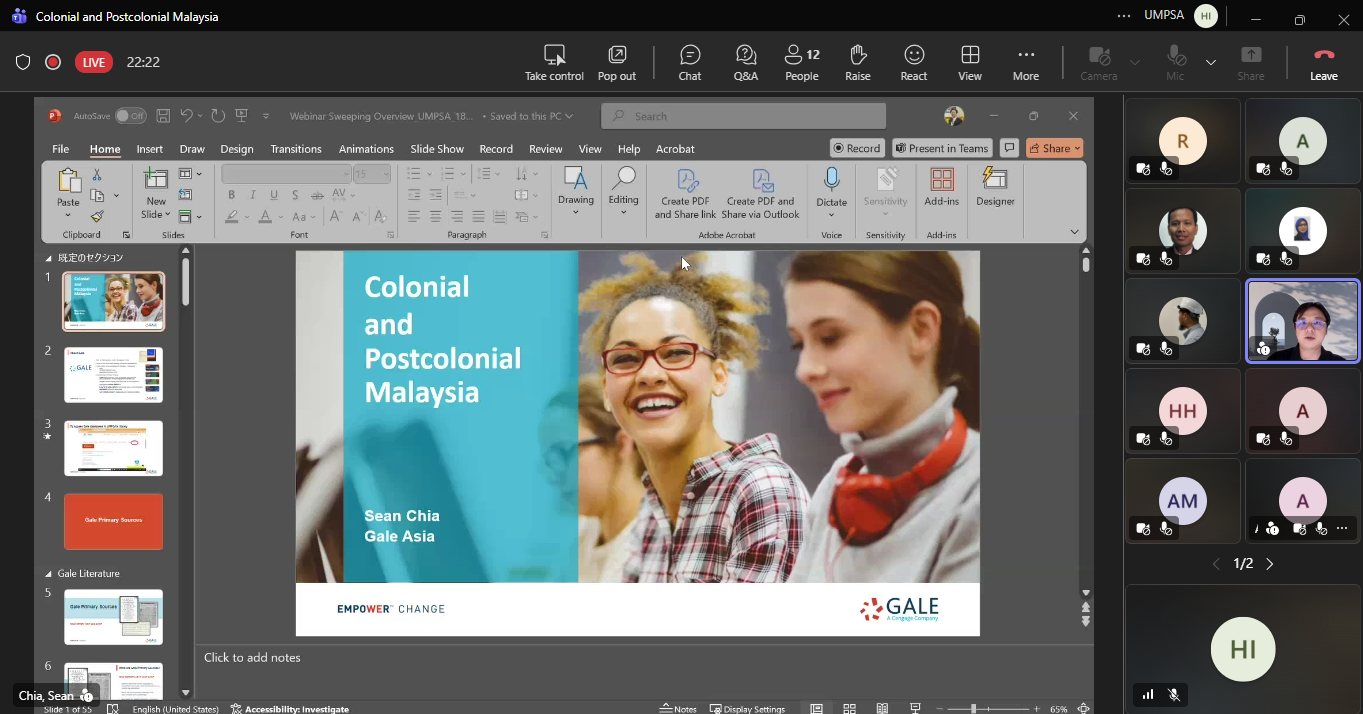Open the Slide Show tab

(x=437, y=149)
